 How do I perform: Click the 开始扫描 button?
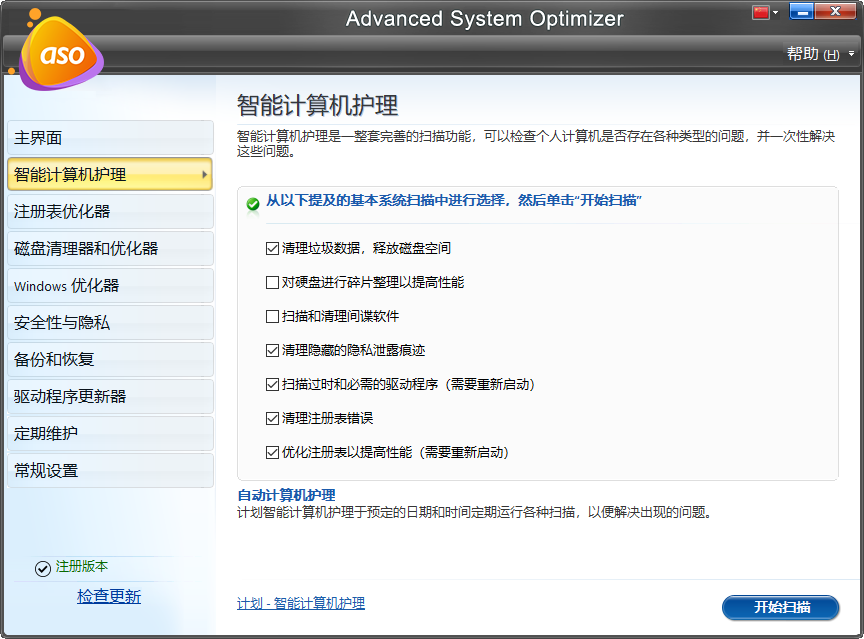(781, 607)
